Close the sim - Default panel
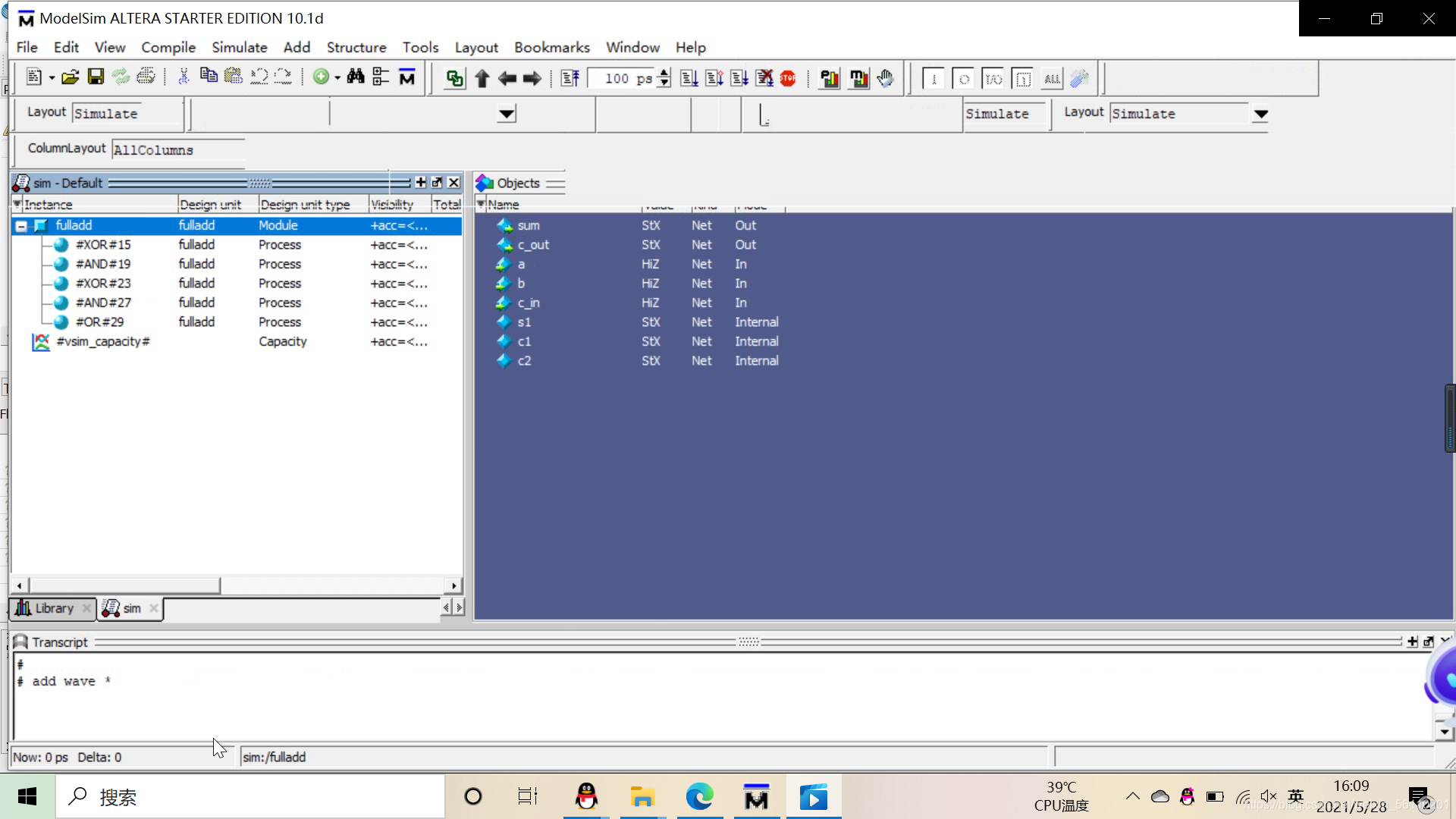This screenshot has width=1456, height=819. (453, 183)
